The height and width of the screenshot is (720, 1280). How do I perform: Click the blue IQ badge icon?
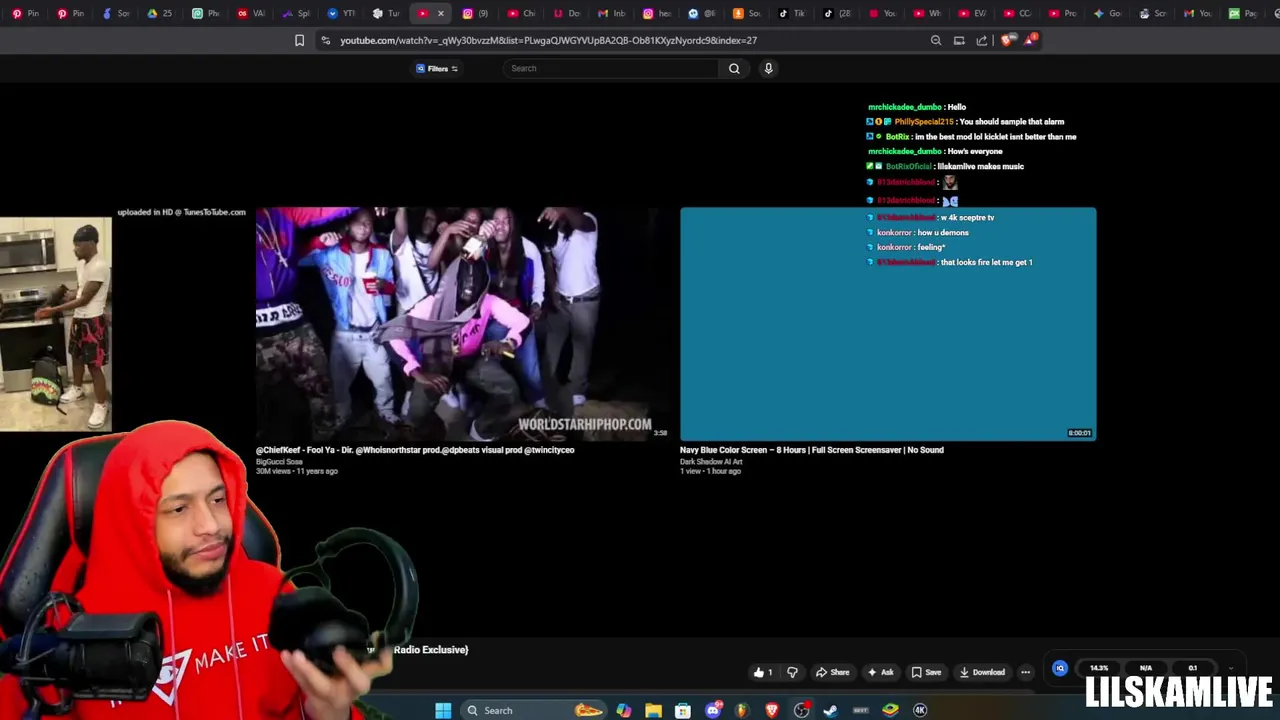coord(1060,668)
